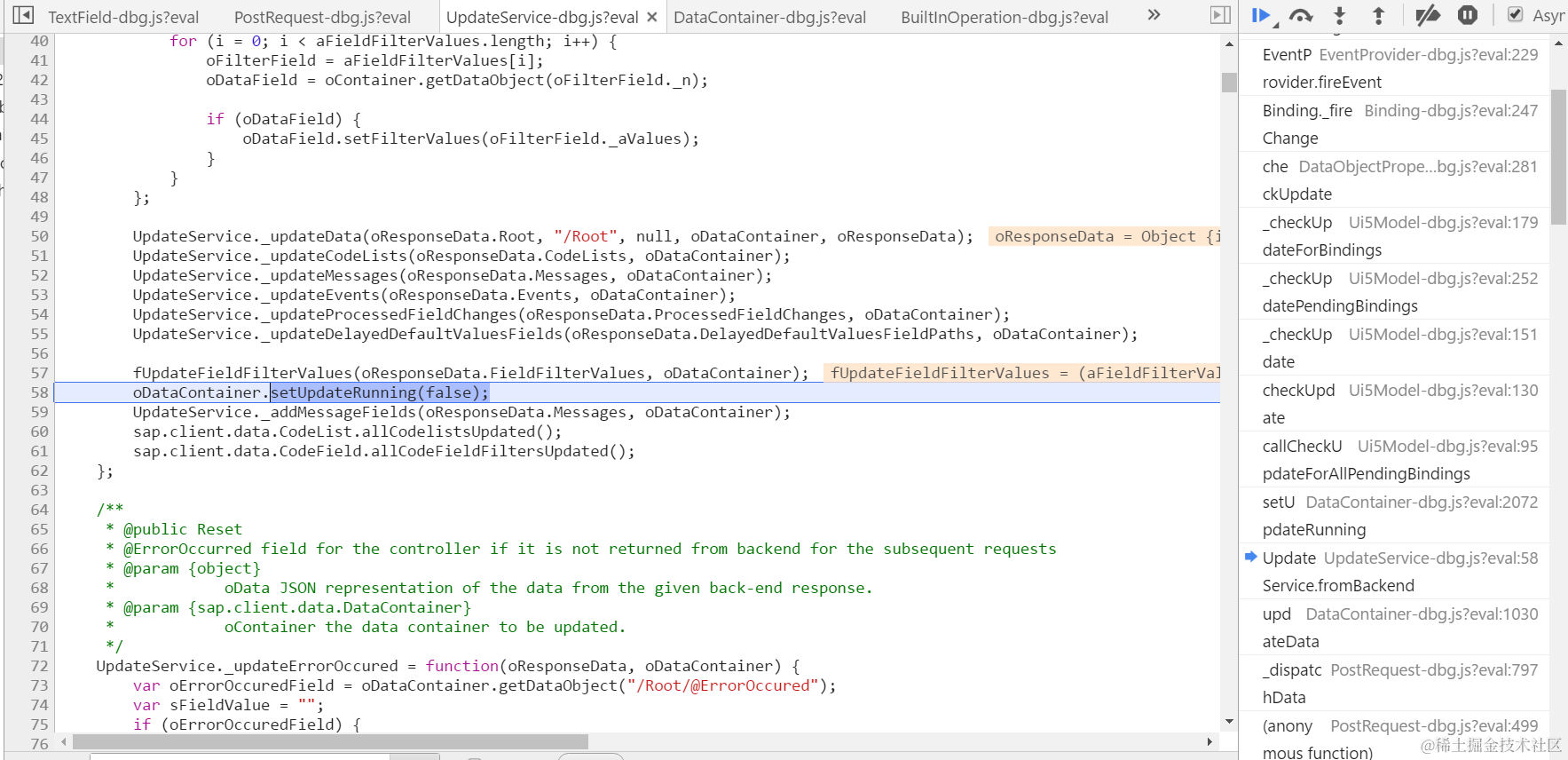Click code editor vertical scrollbar thumb
This screenshot has height=760, width=1568.
tap(1229, 83)
